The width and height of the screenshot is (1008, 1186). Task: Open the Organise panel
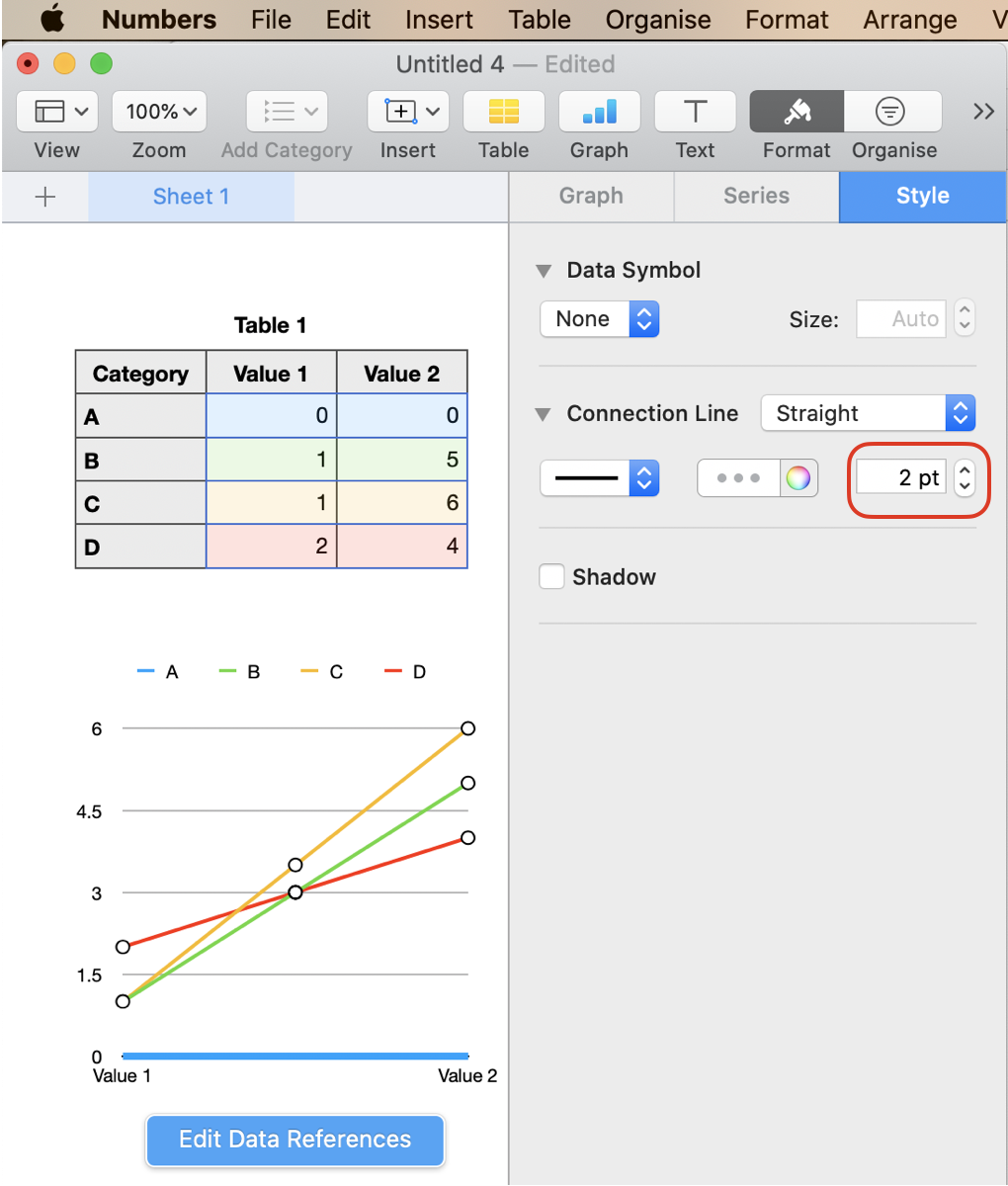[x=891, y=112]
